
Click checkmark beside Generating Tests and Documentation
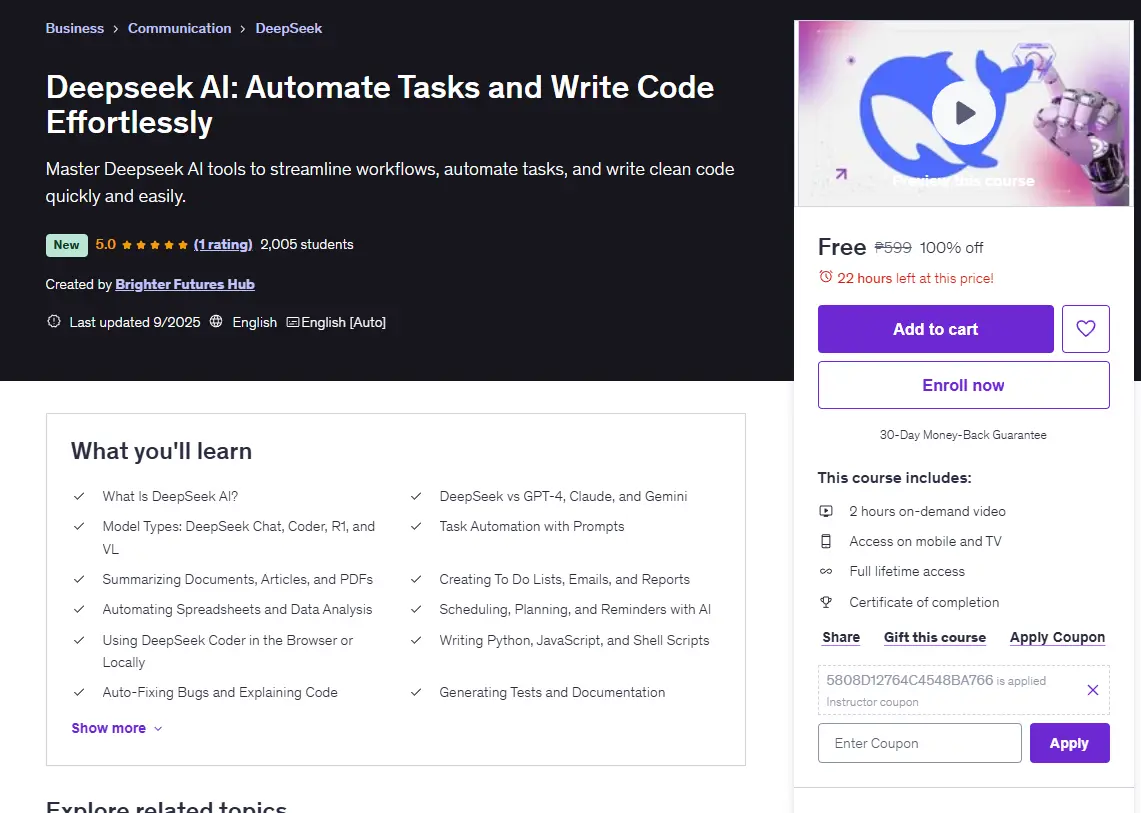click(x=416, y=692)
